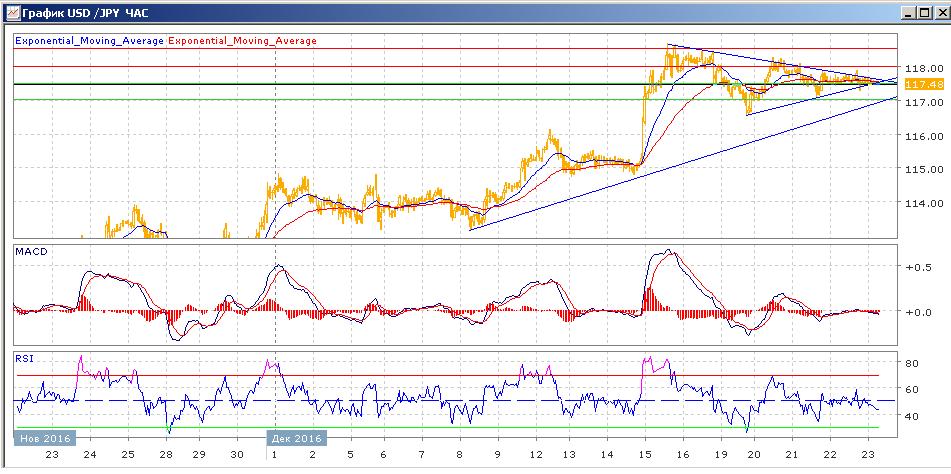Image resolution: width=951 pixels, height=474 pixels.
Task: Click the 'Дек 2016' month marker
Action: [296, 438]
